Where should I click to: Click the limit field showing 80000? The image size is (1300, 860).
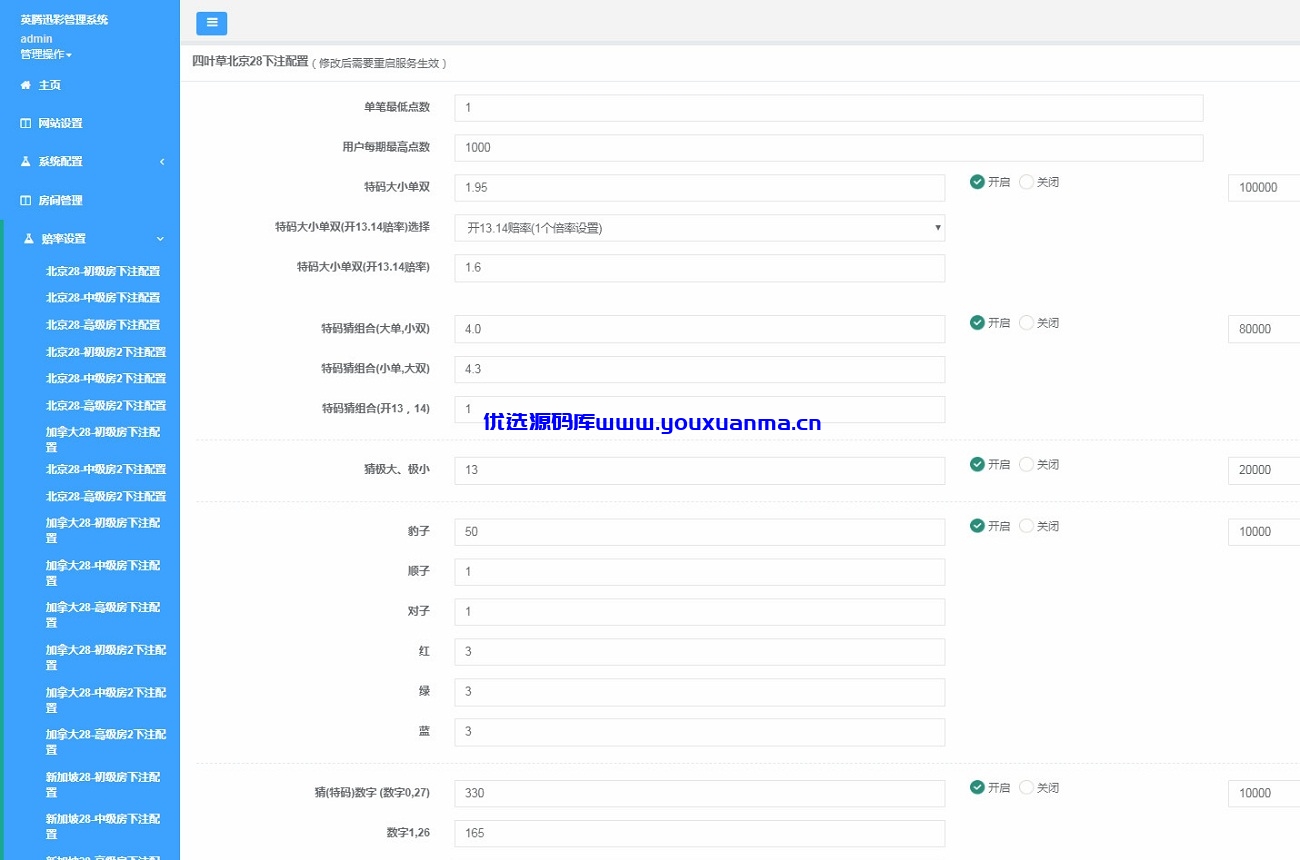tap(1264, 329)
